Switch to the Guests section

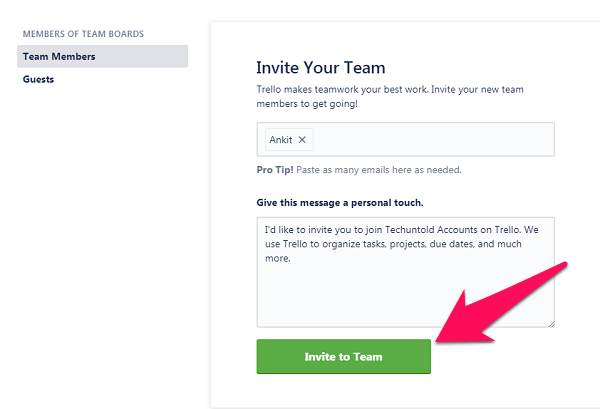[38, 79]
